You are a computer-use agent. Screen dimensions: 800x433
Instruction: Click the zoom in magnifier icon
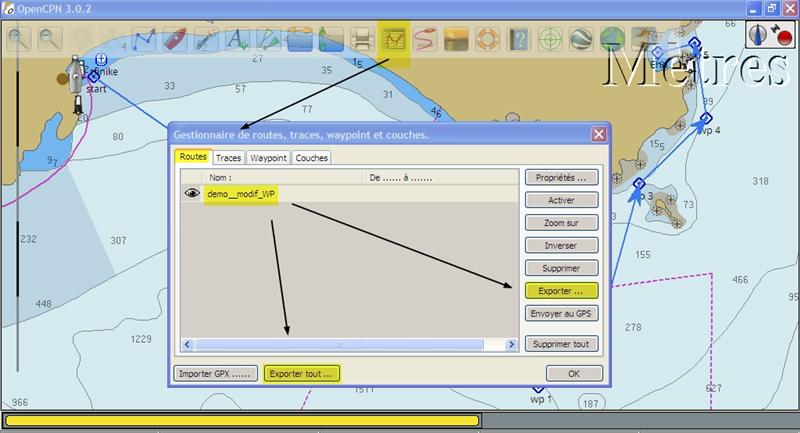pyautogui.click(x=19, y=40)
